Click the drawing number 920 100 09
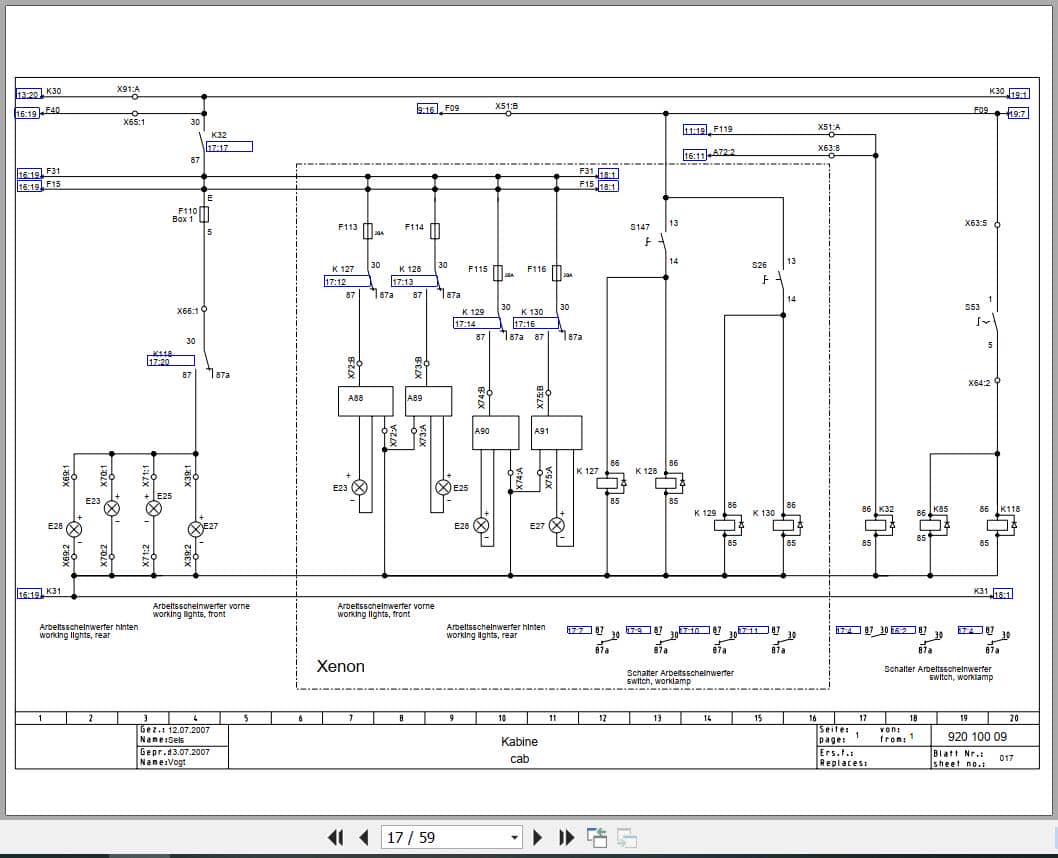Image resolution: width=1058 pixels, height=858 pixels. 977,737
